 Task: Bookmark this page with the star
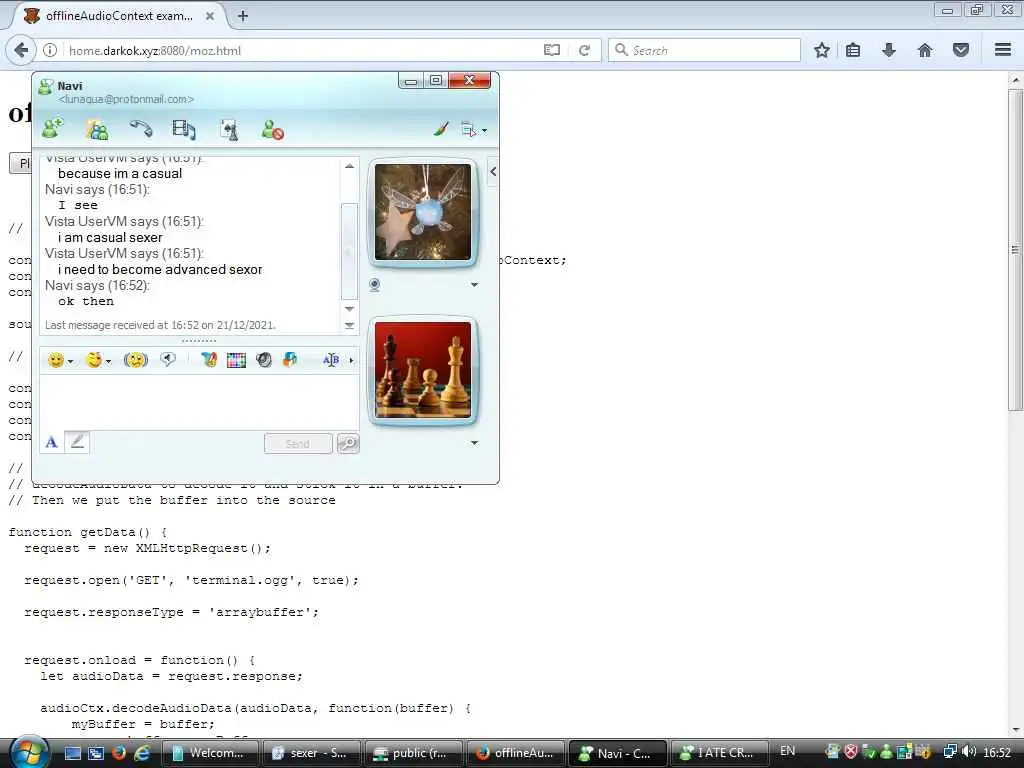click(822, 50)
